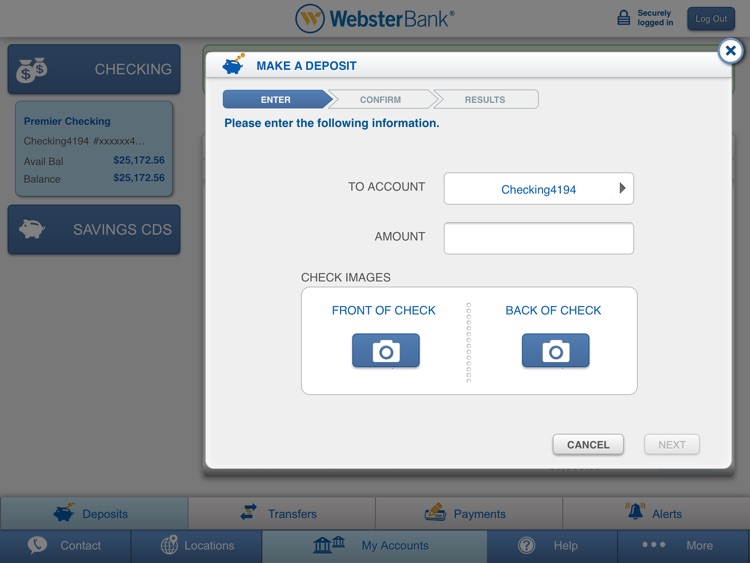Viewport: 750px width, 563px height.
Task: Go to Contact label in bottom bar
Action: click(80, 545)
